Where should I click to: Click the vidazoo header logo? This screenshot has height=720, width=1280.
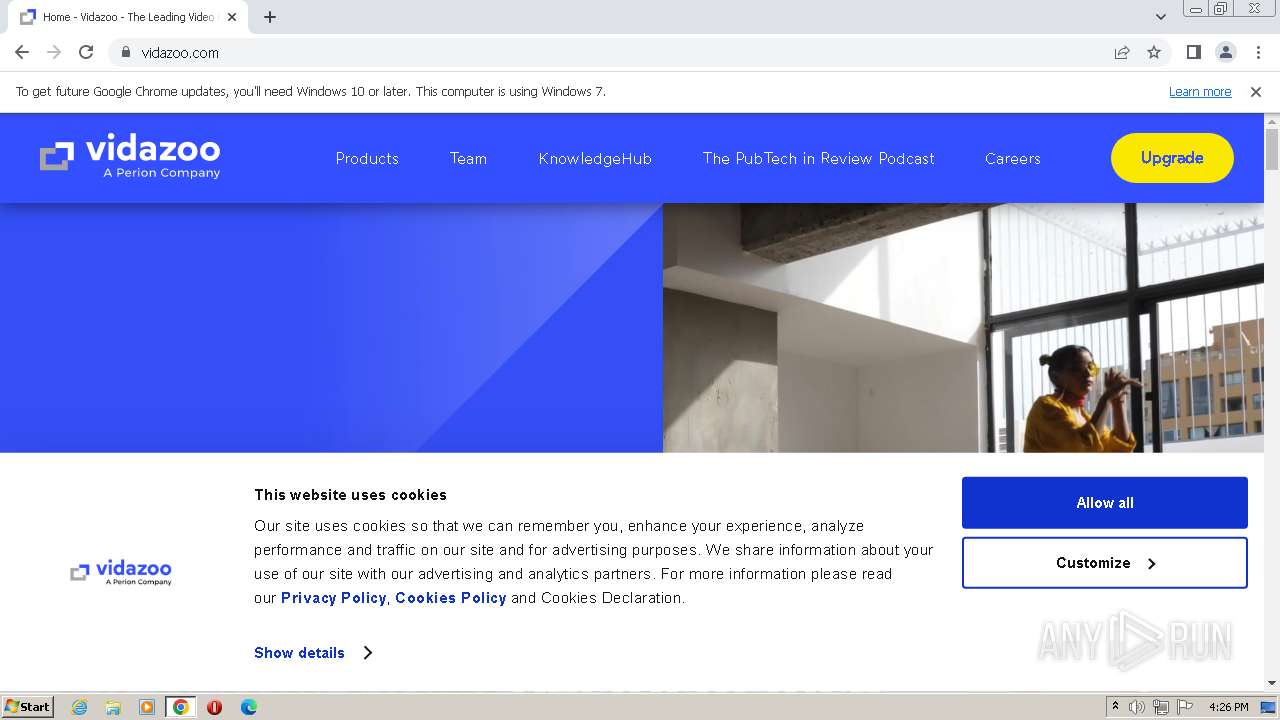130,157
